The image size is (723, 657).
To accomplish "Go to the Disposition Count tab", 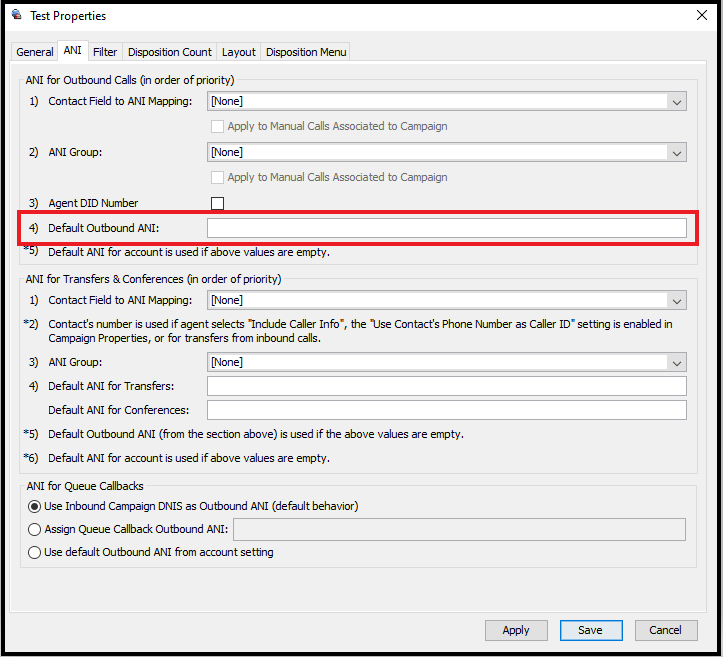I will tap(169, 52).
